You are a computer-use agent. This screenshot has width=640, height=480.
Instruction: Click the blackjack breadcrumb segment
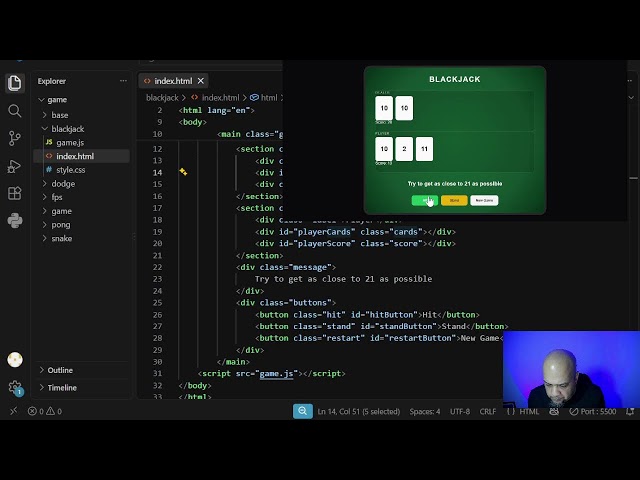(x=162, y=98)
